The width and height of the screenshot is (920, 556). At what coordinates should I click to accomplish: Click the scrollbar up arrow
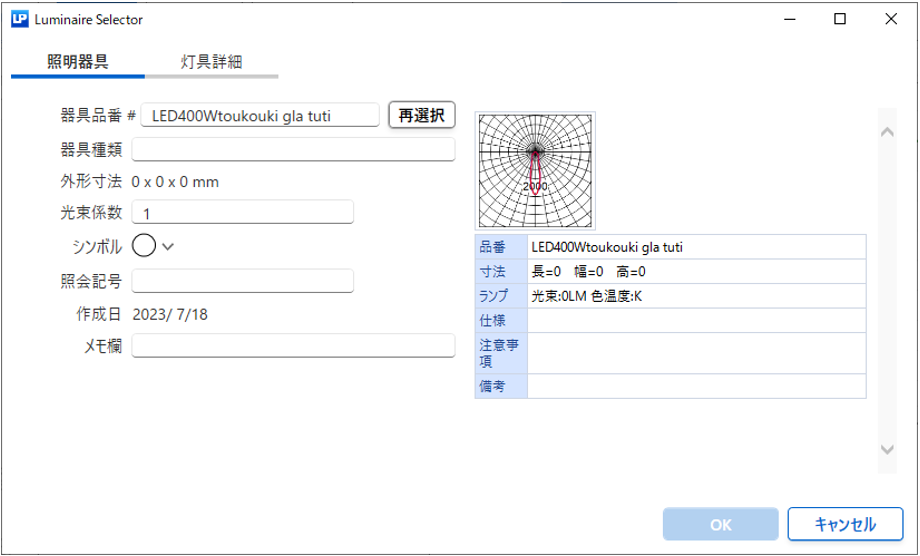(x=886, y=132)
